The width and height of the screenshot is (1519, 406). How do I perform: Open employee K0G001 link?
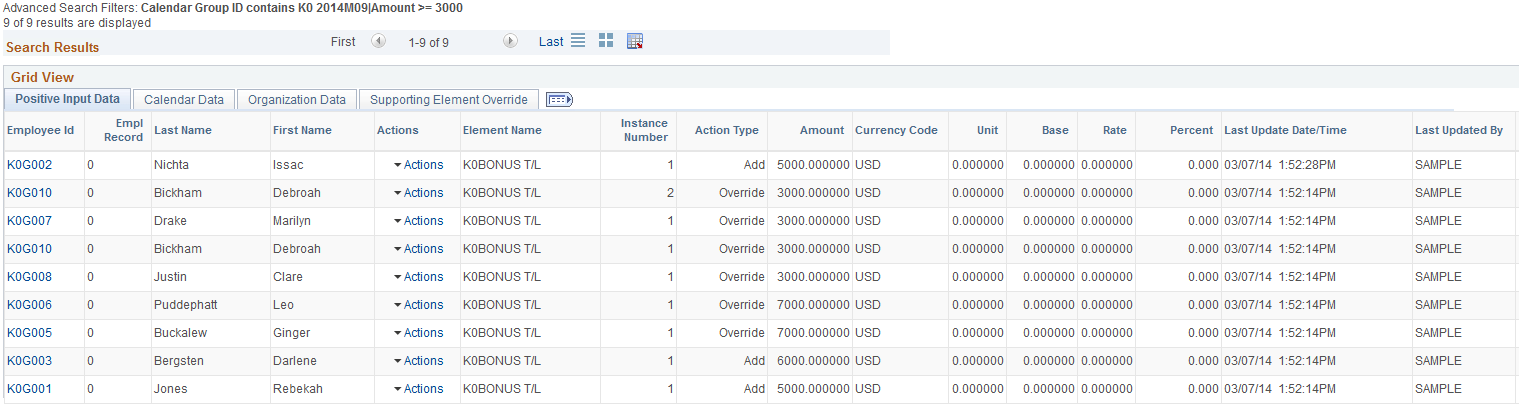point(29,389)
